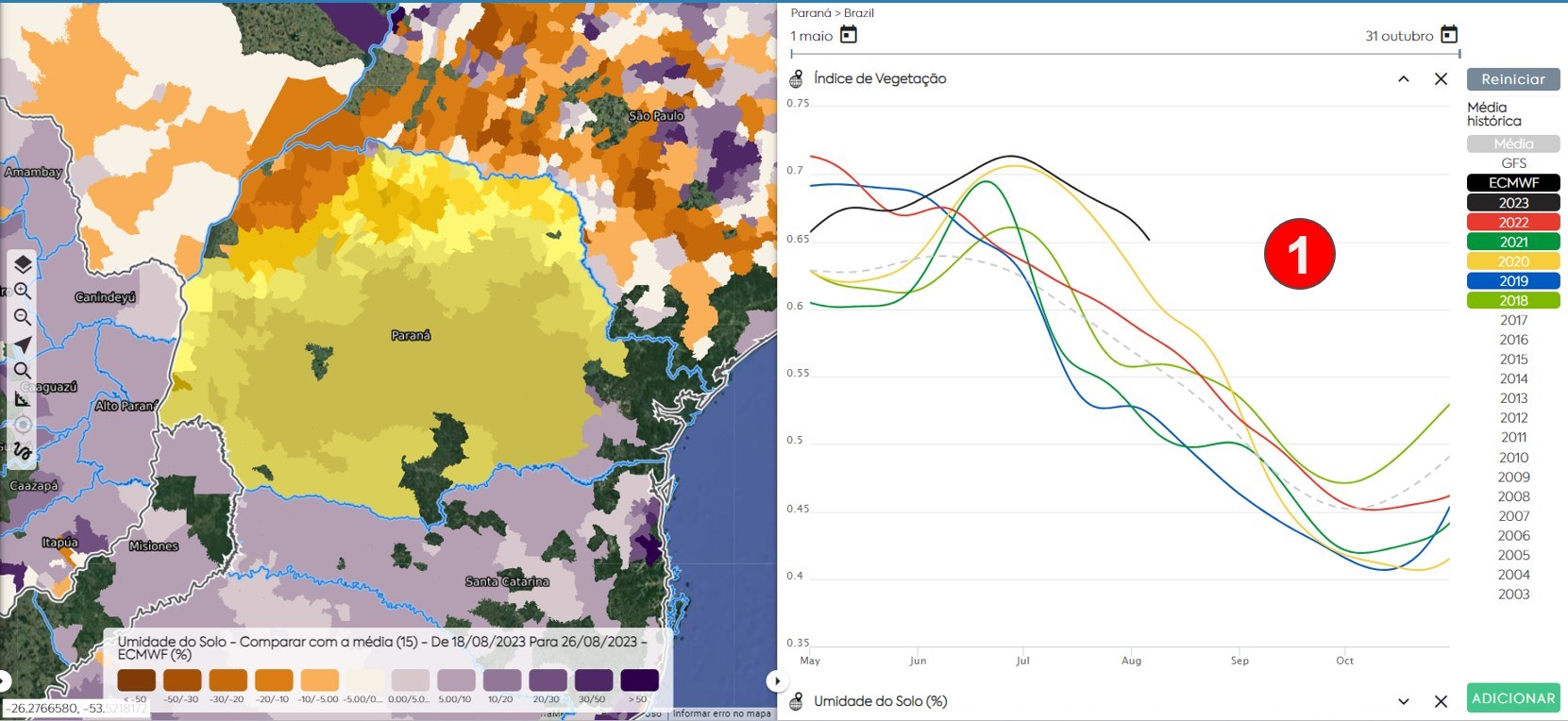Click the darkest purple >50 legend swatch

[x=639, y=680]
